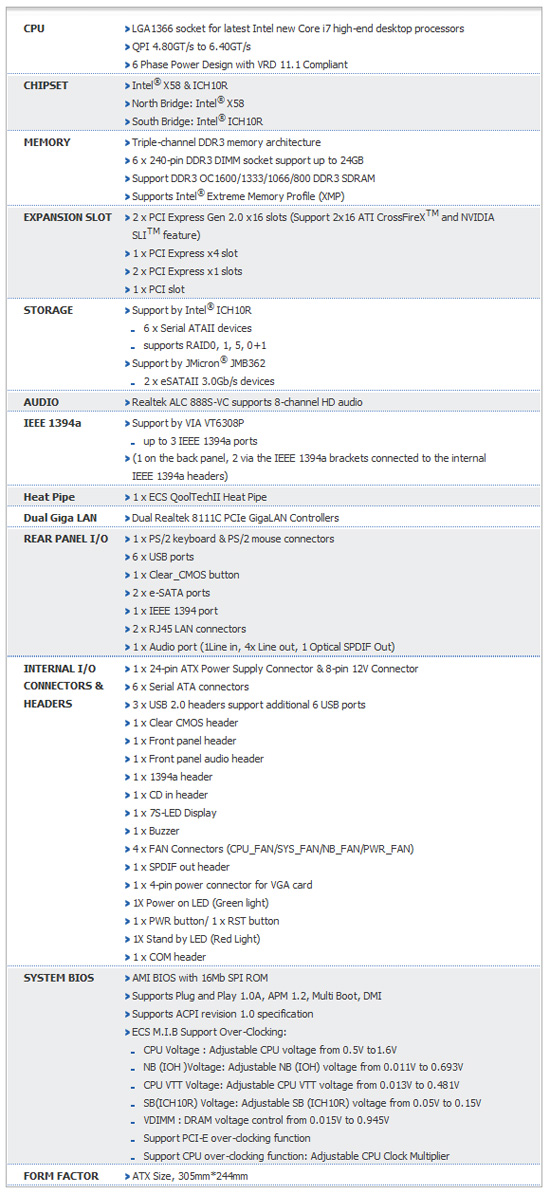
Task: Click the 'North Bridge: Intel X58' line
Action: [x=188, y=103]
